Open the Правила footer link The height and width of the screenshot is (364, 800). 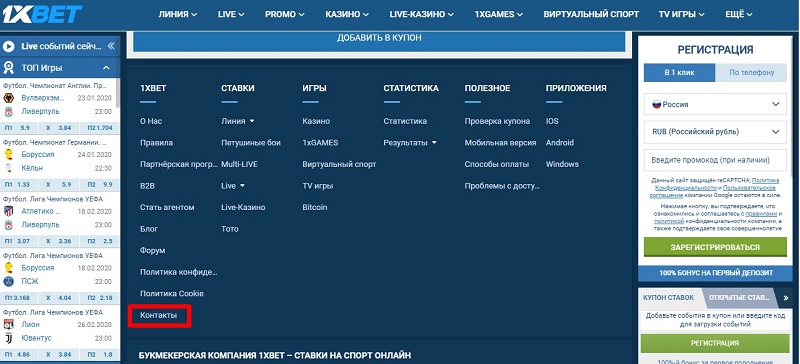(156, 143)
